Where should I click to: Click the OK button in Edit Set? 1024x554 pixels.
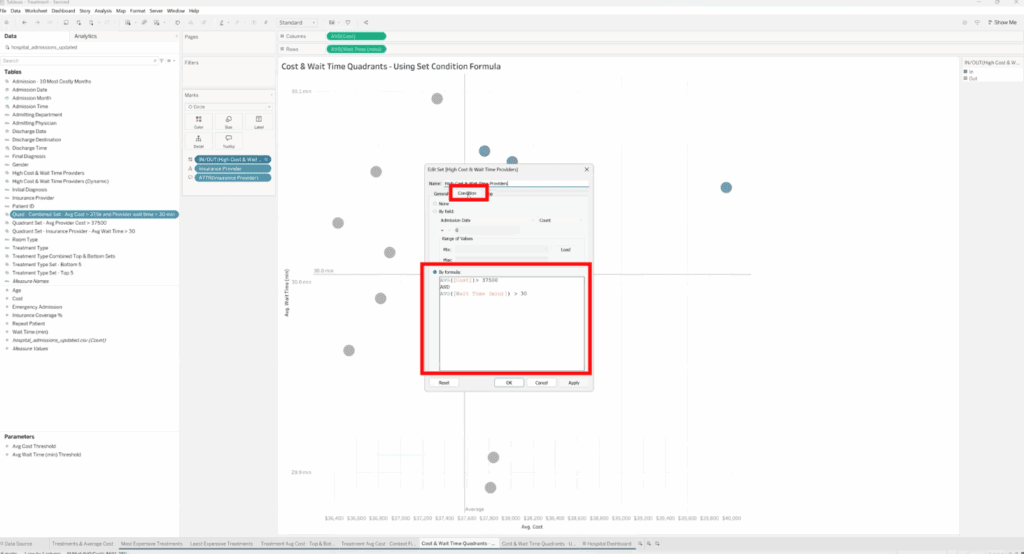(x=509, y=383)
